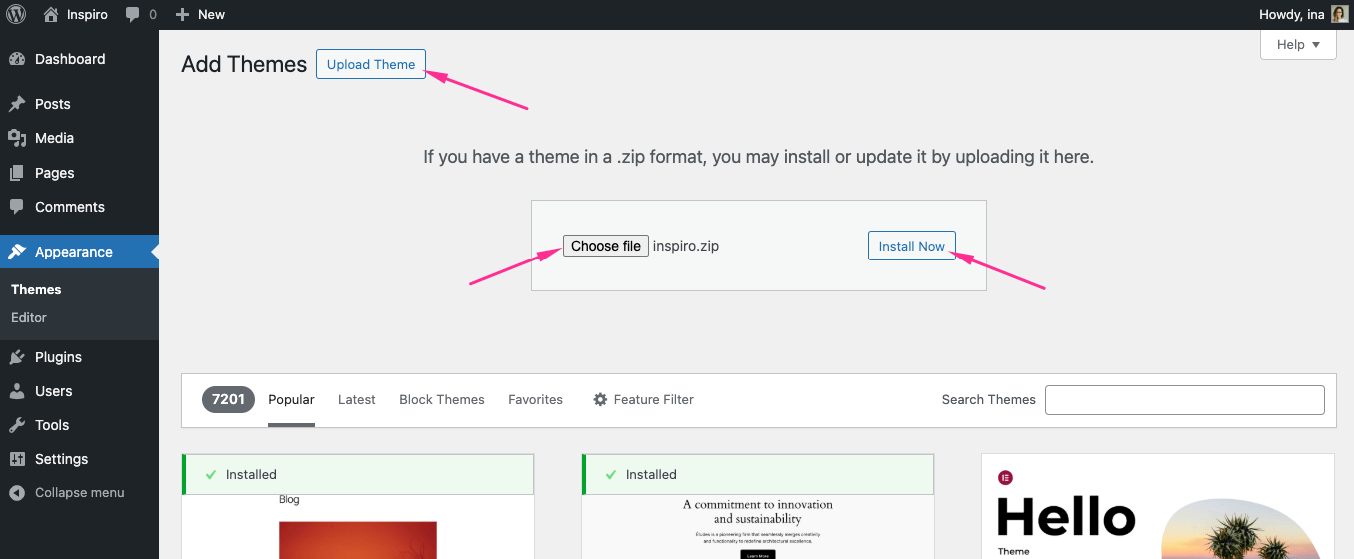The image size is (1354, 559).
Task: Click the WordPress logo icon
Action: click(x=16, y=14)
